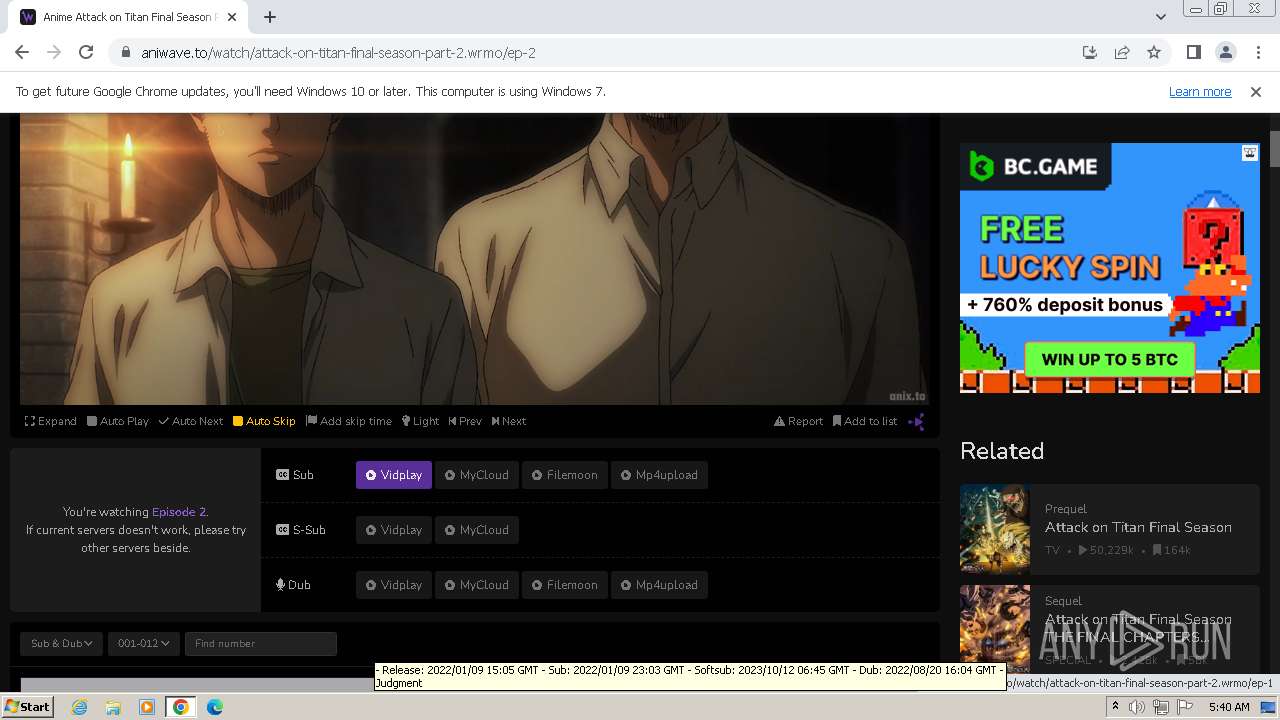Screen dimensions: 1280x720
Task: Open Sequel anime thumbnail
Action: [x=995, y=628]
